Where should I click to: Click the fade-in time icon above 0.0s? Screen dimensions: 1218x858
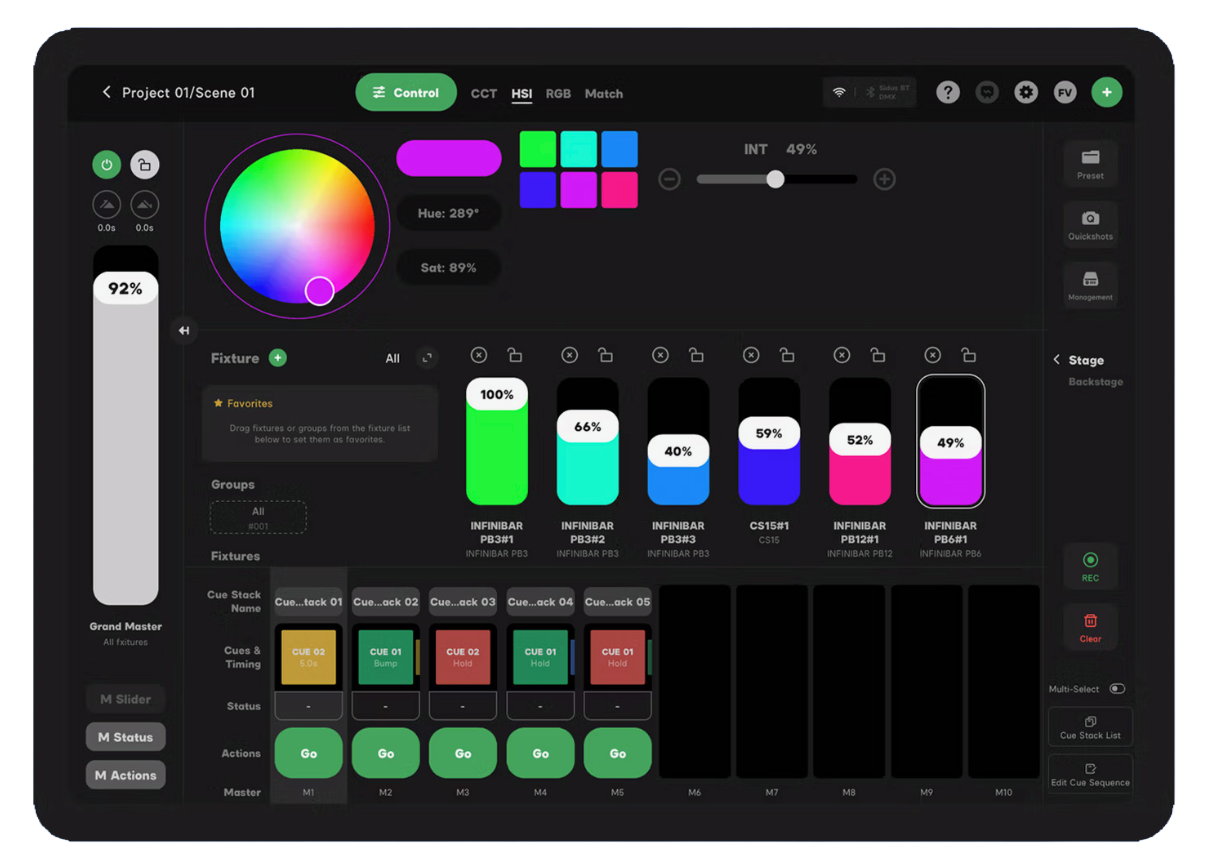coord(107,204)
